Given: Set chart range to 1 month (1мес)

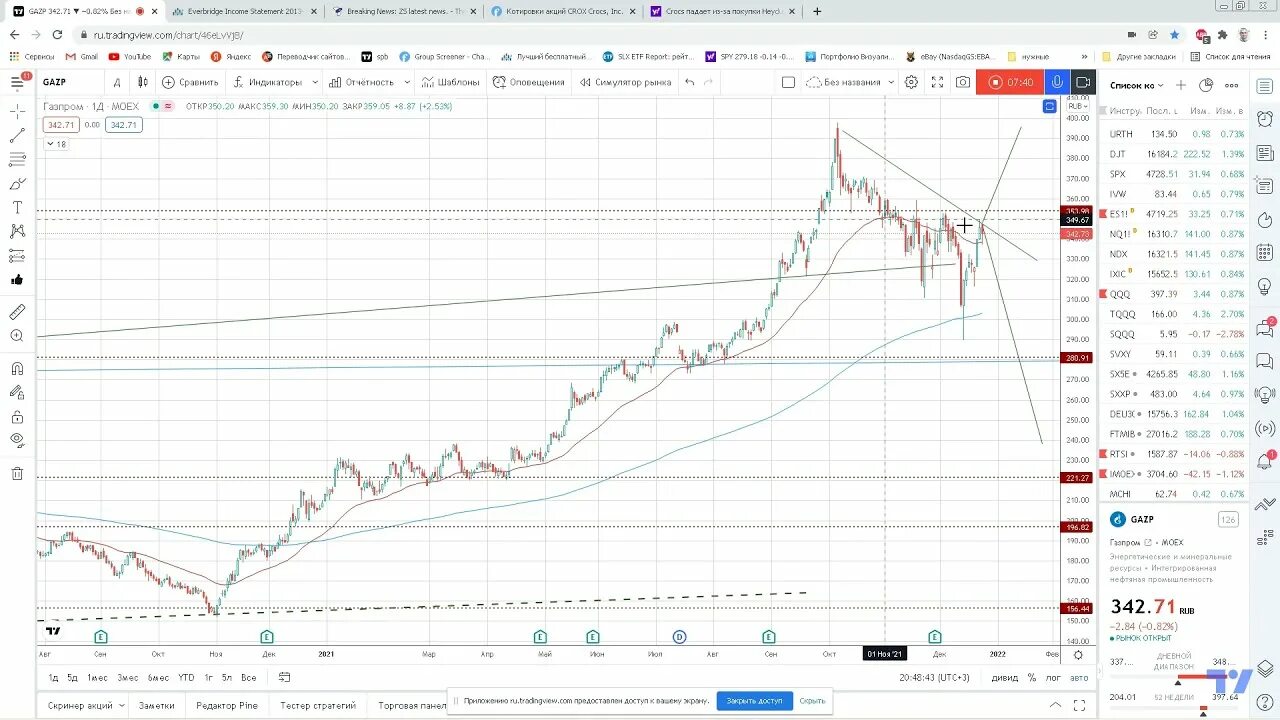Looking at the screenshot, I should coord(97,677).
